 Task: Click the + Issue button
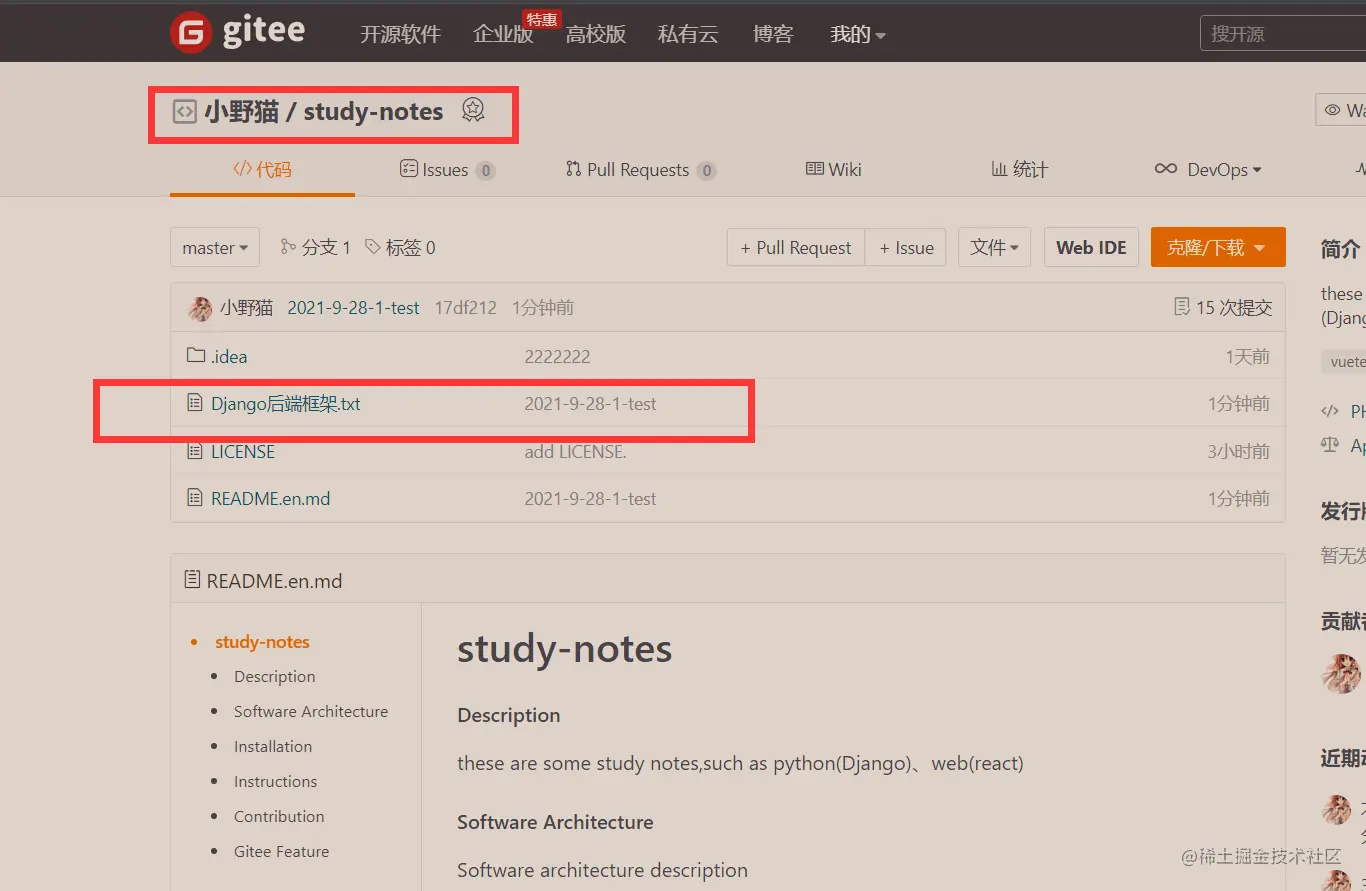(x=907, y=247)
